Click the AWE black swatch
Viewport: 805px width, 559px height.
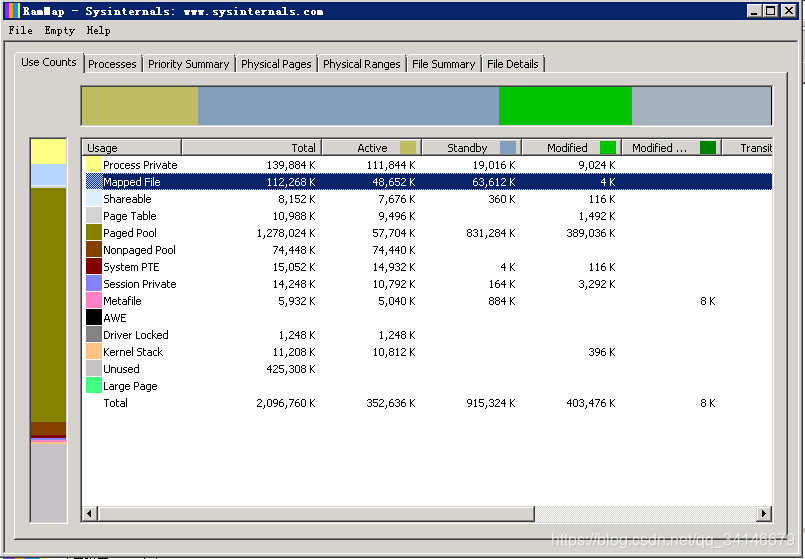pyautogui.click(x=93, y=317)
